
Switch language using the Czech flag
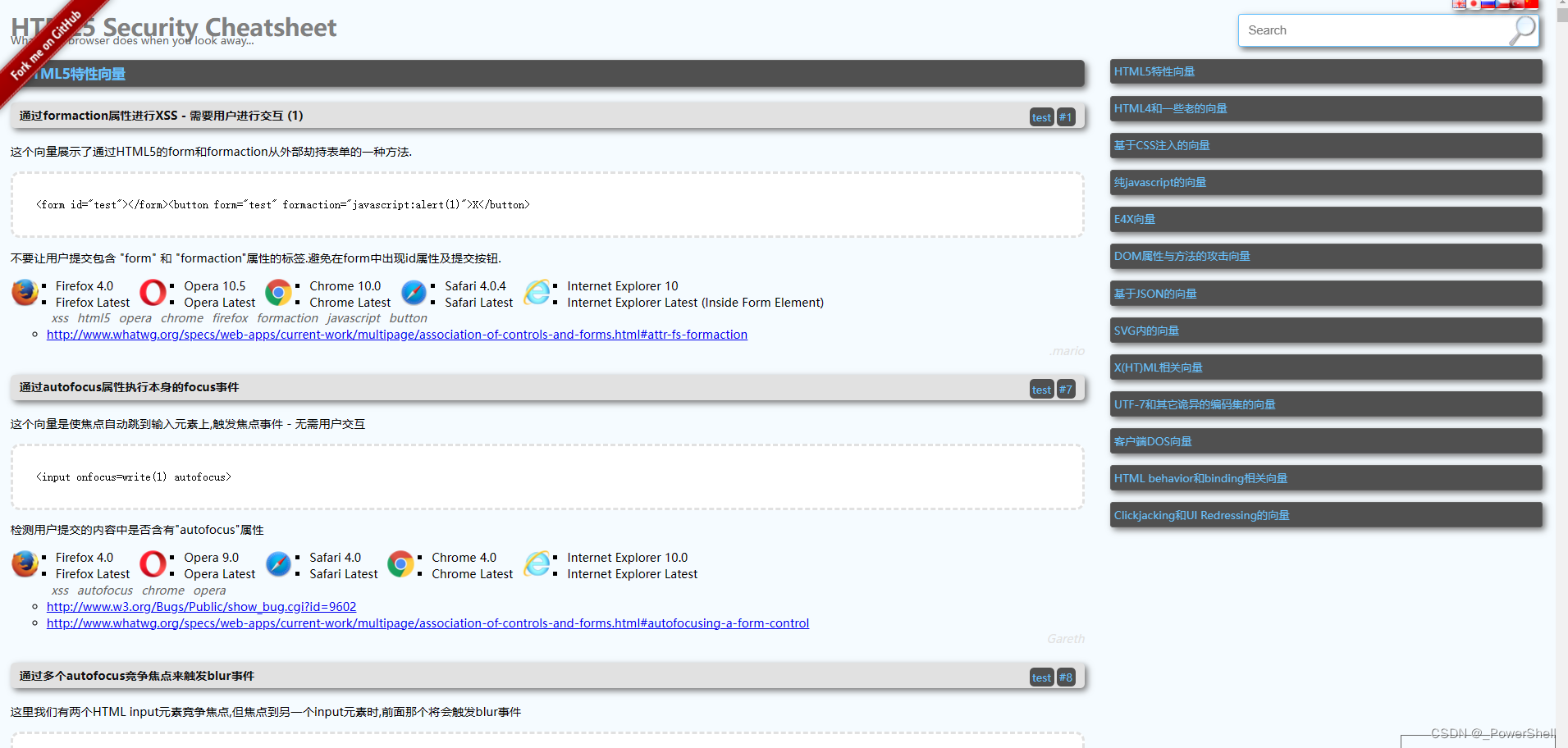(1502, 4)
